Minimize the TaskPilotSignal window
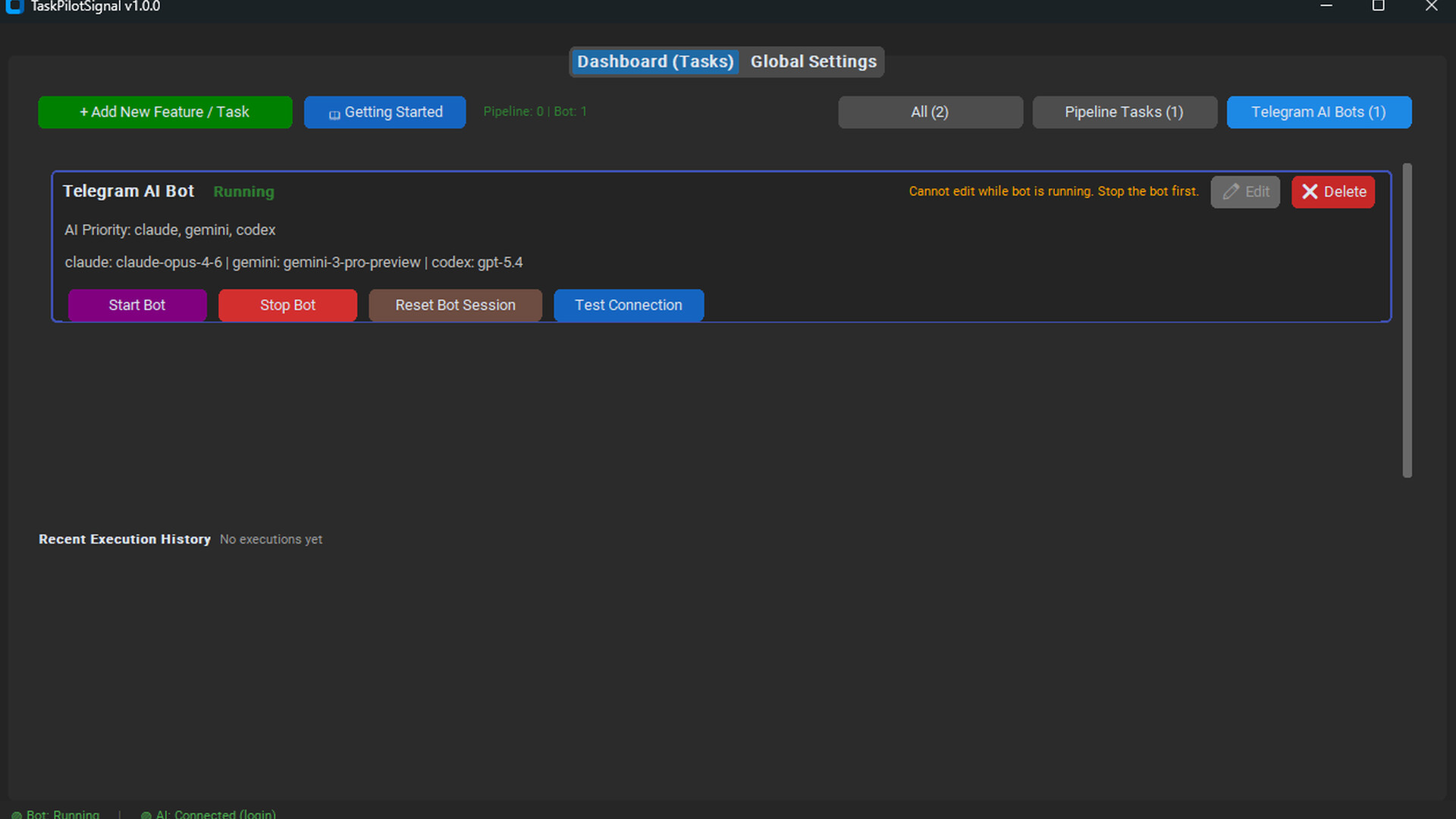Viewport: 1456px width, 819px height. pyautogui.click(x=1326, y=6)
